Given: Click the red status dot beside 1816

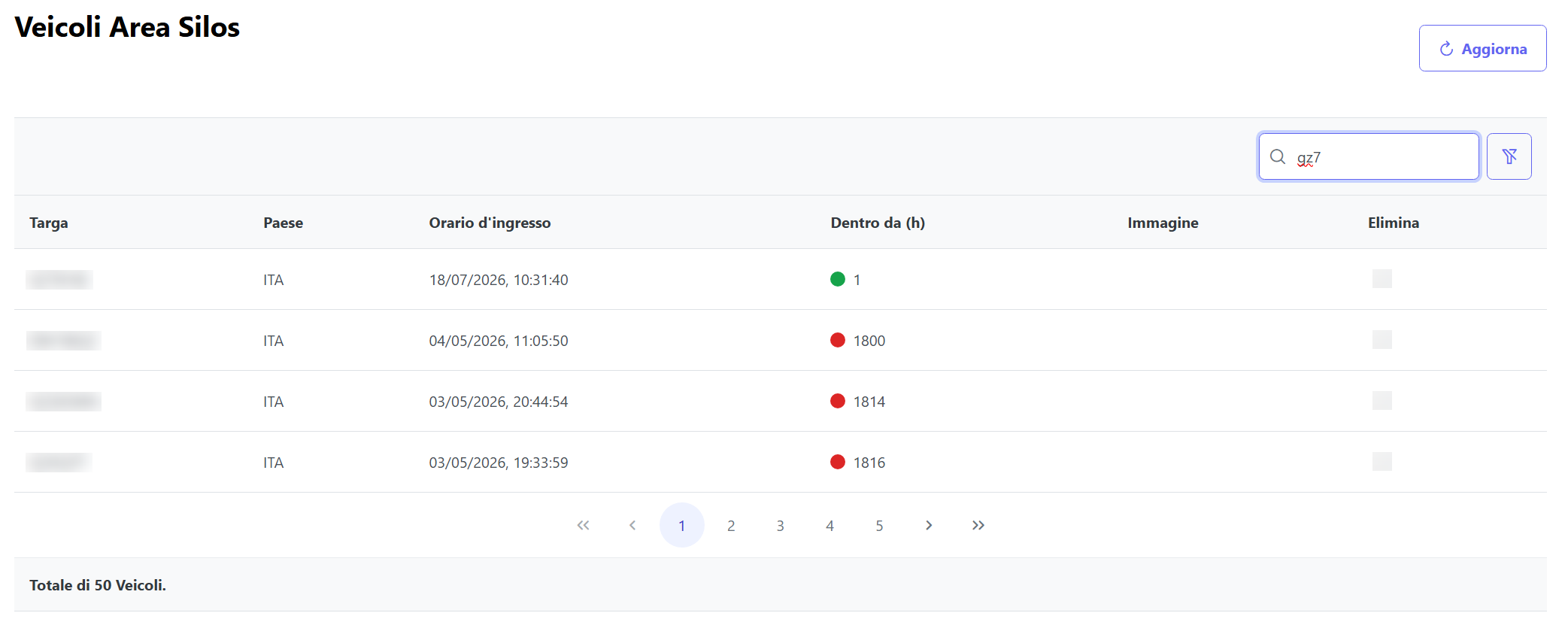Looking at the screenshot, I should pos(838,462).
